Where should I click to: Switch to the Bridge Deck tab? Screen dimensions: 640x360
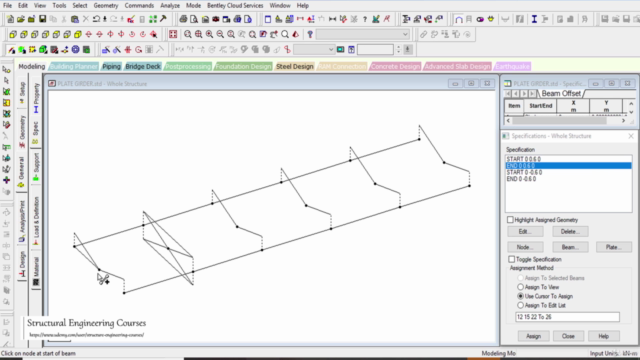(143, 66)
